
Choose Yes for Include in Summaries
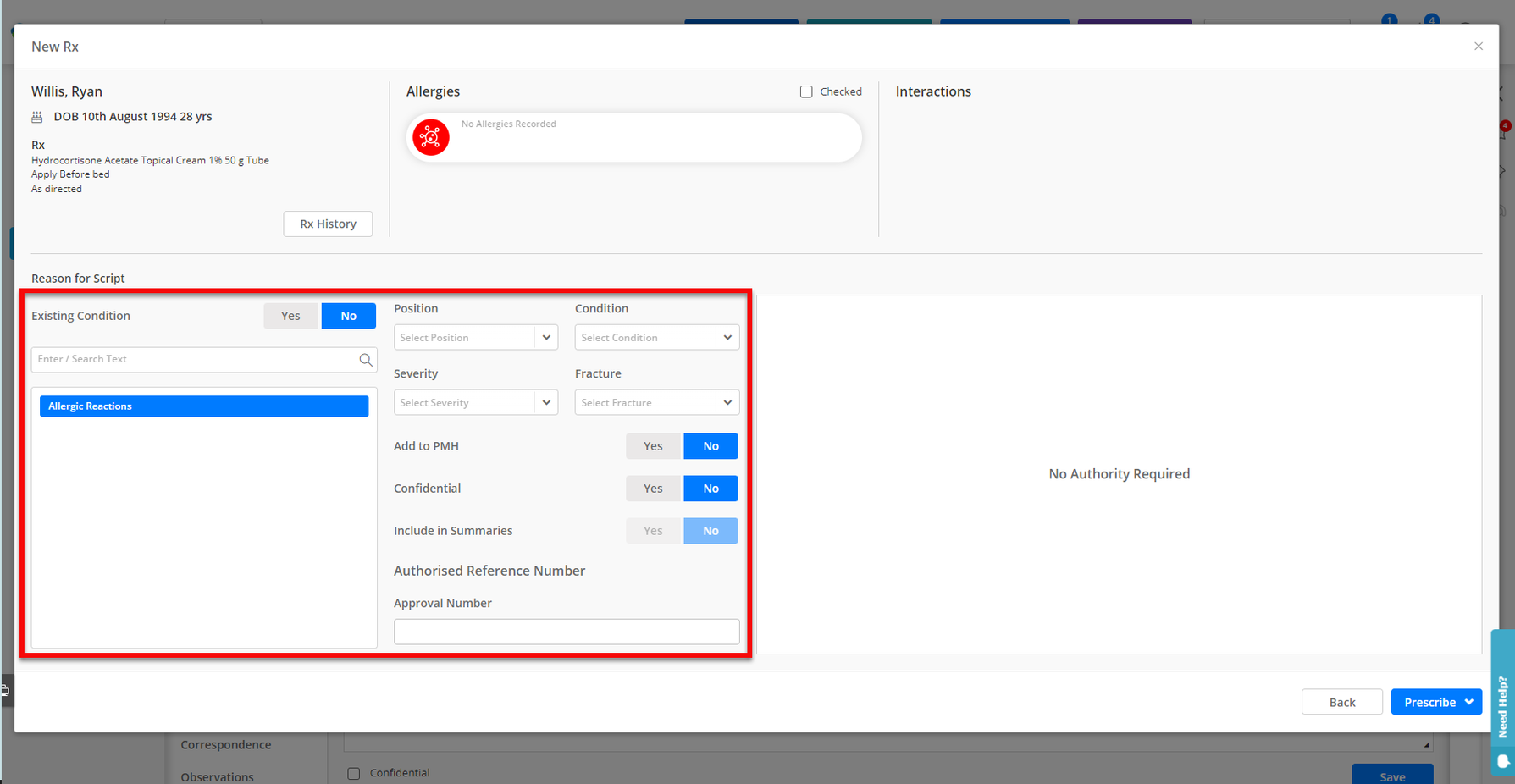point(653,531)
